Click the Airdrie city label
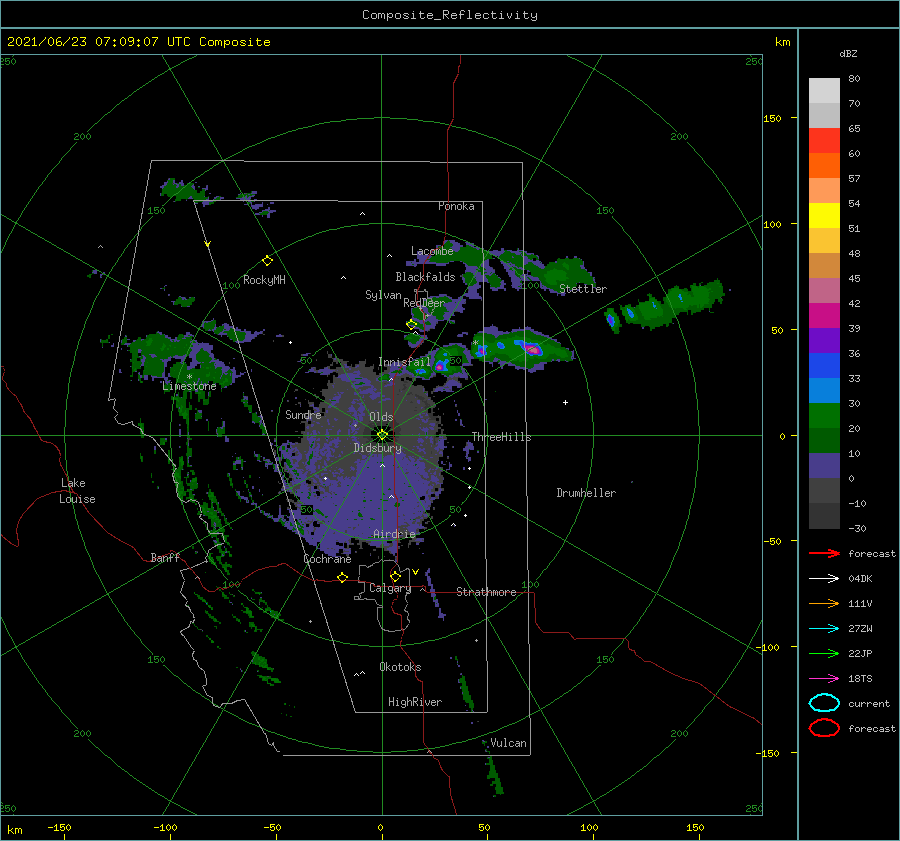900x841 pixels. pos(394,534)
